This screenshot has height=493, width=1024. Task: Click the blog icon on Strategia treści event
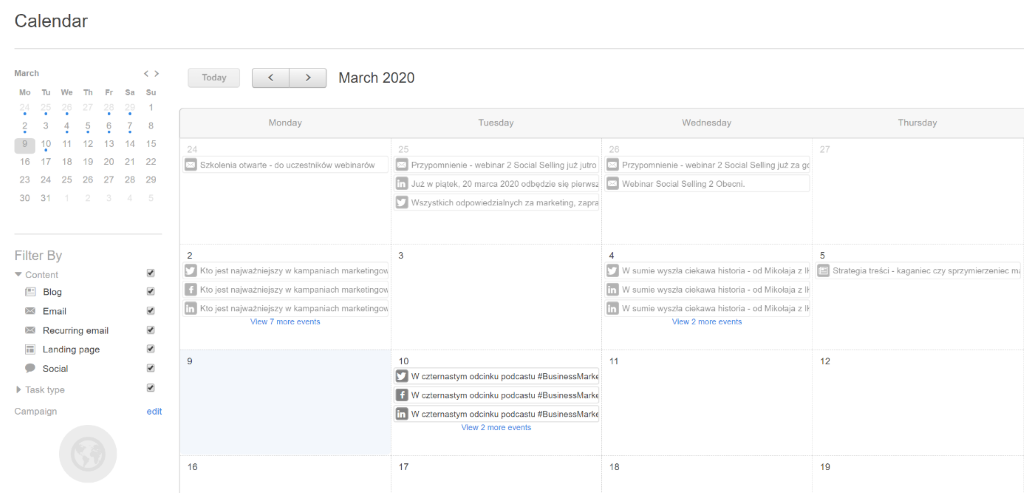(x=823, y=270)
